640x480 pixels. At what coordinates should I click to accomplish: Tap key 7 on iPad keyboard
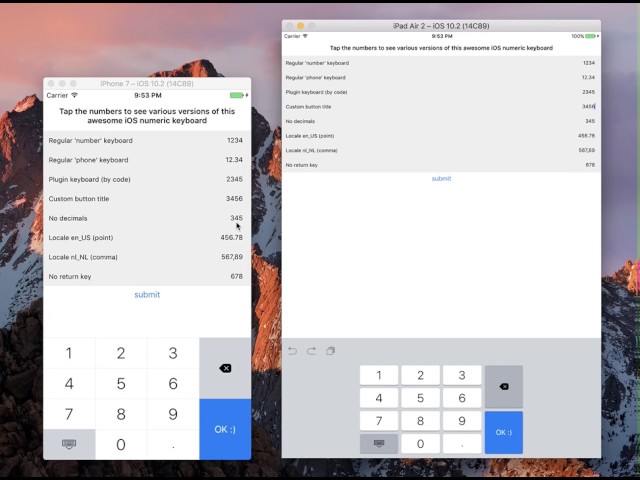(x=379, y=421)
